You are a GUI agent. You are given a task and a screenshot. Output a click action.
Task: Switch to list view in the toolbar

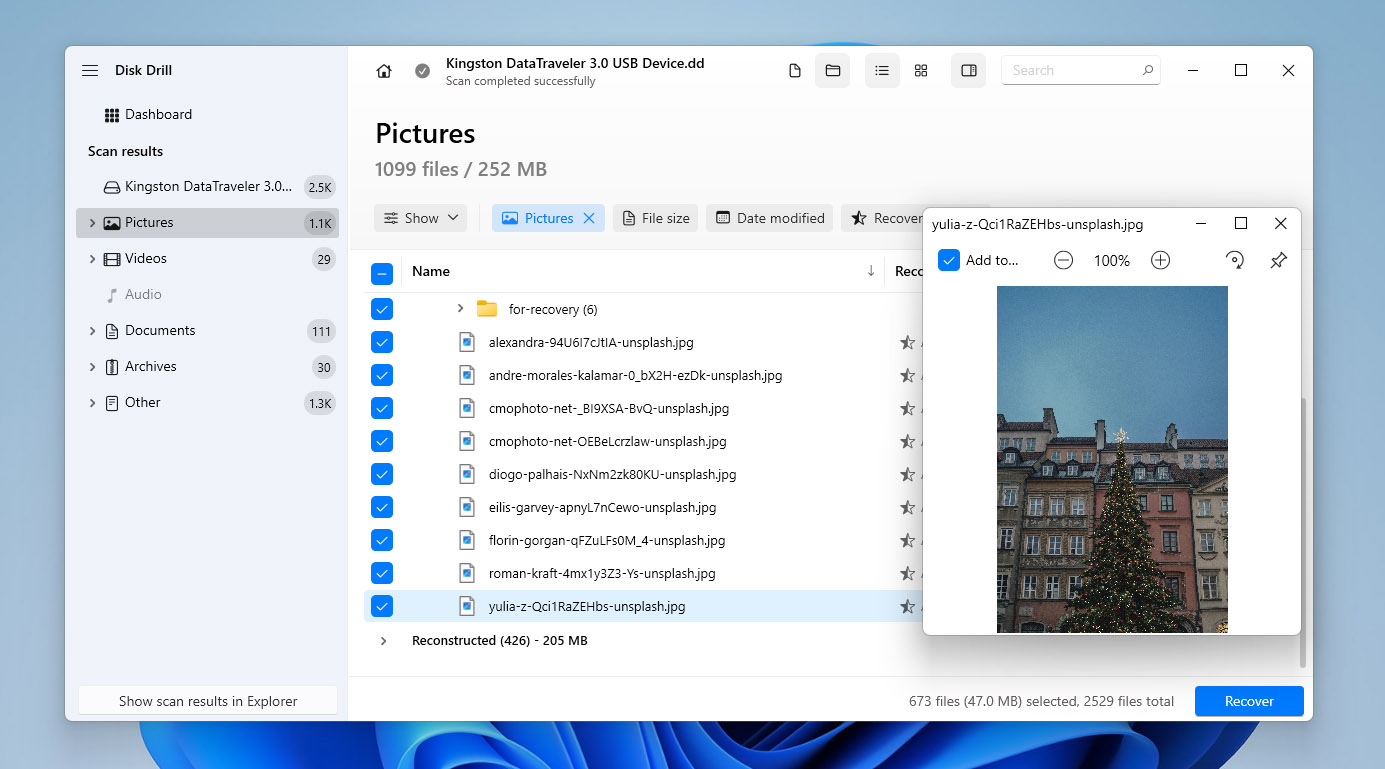[x=882, y=70]
